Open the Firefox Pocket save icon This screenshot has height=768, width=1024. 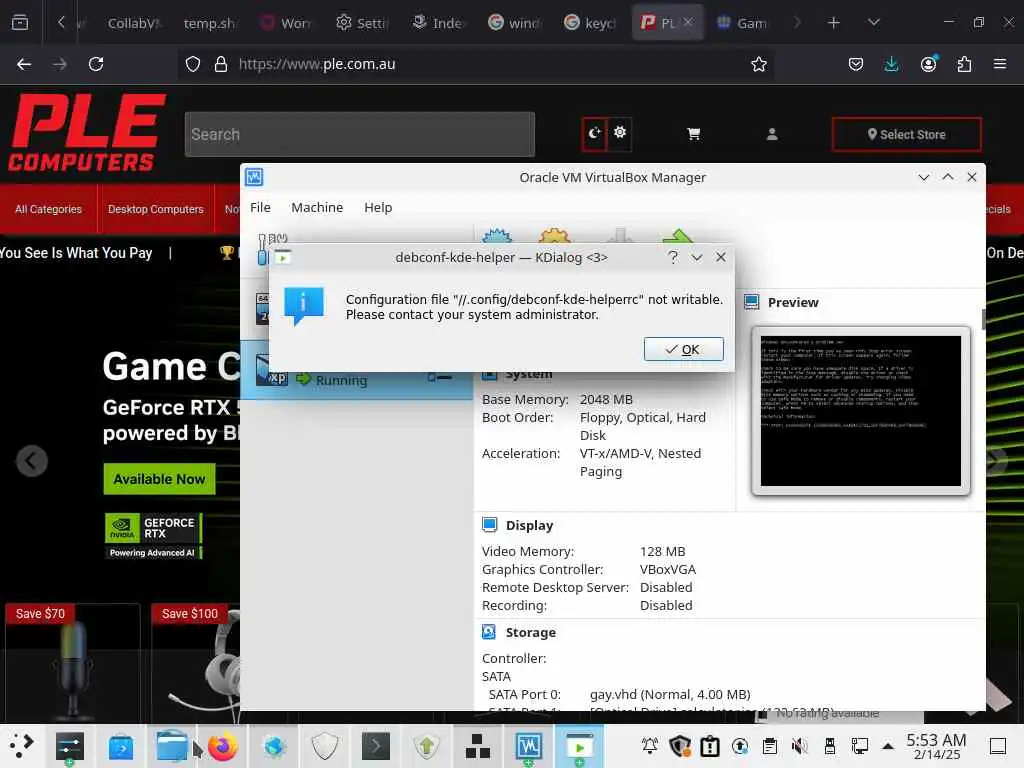click(856, 64)
